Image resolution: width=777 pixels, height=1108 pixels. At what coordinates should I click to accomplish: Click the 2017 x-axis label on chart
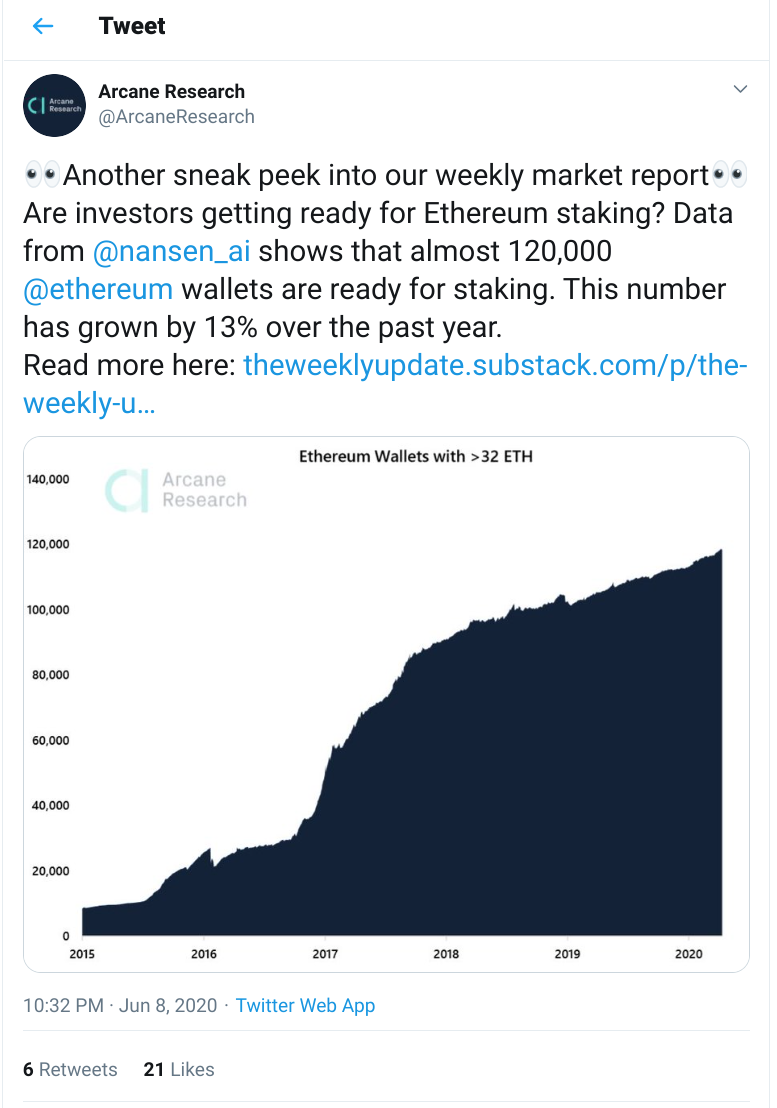[325, 954]
